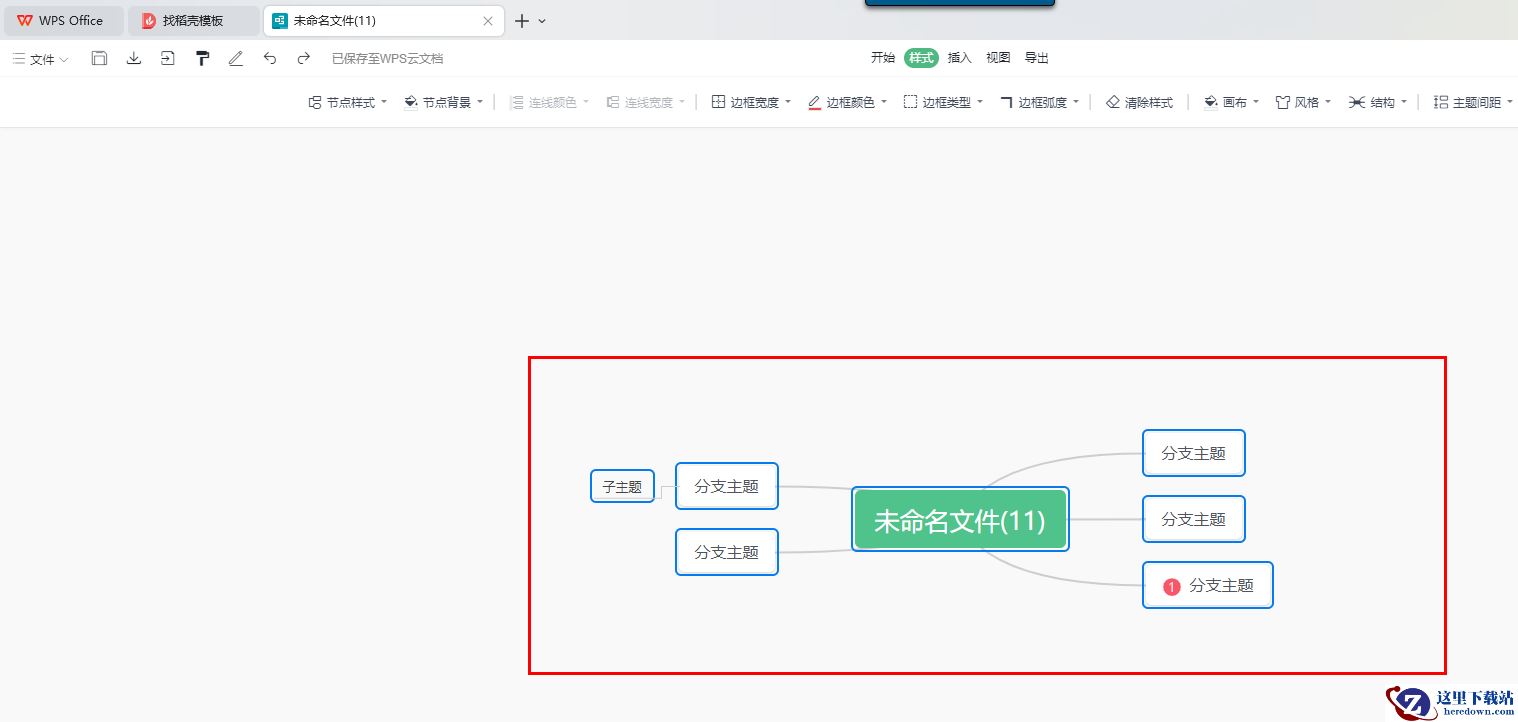Select the central 未命名文件(11) node
The width and height of the screenshot is (1518, 722).
click(960, 520)
